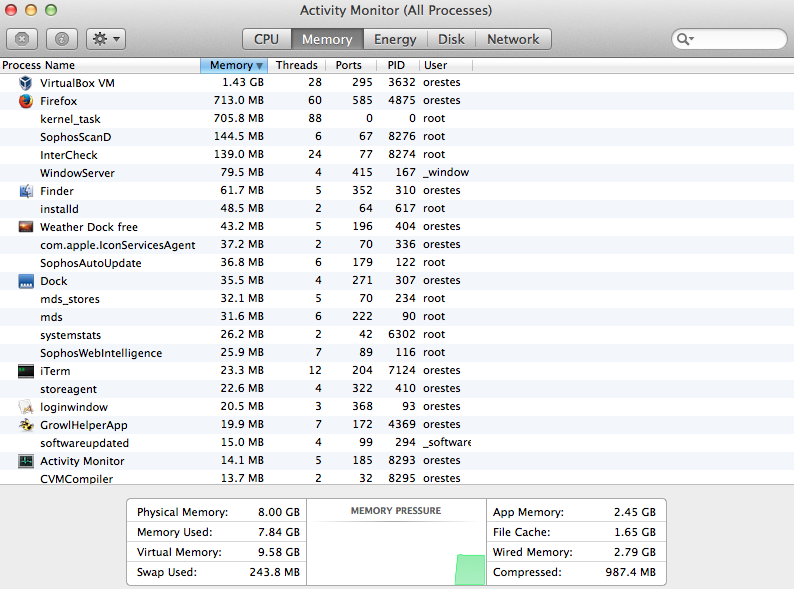Sort by Ports column header
Viewport: 794px width, 589px height.
click(350, 65)
